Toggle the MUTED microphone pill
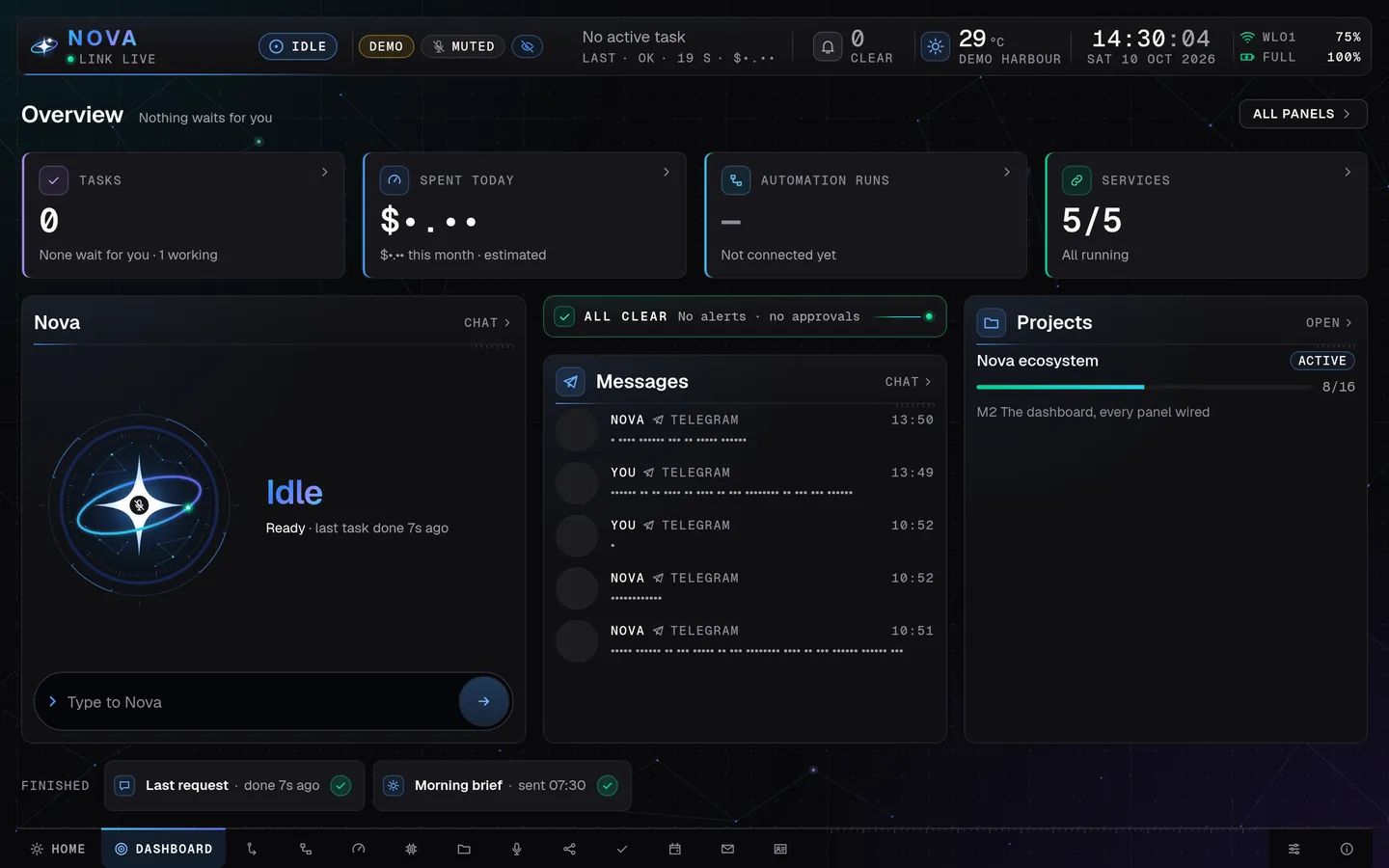The image size is (1389, 868). [x=463, y=46]
